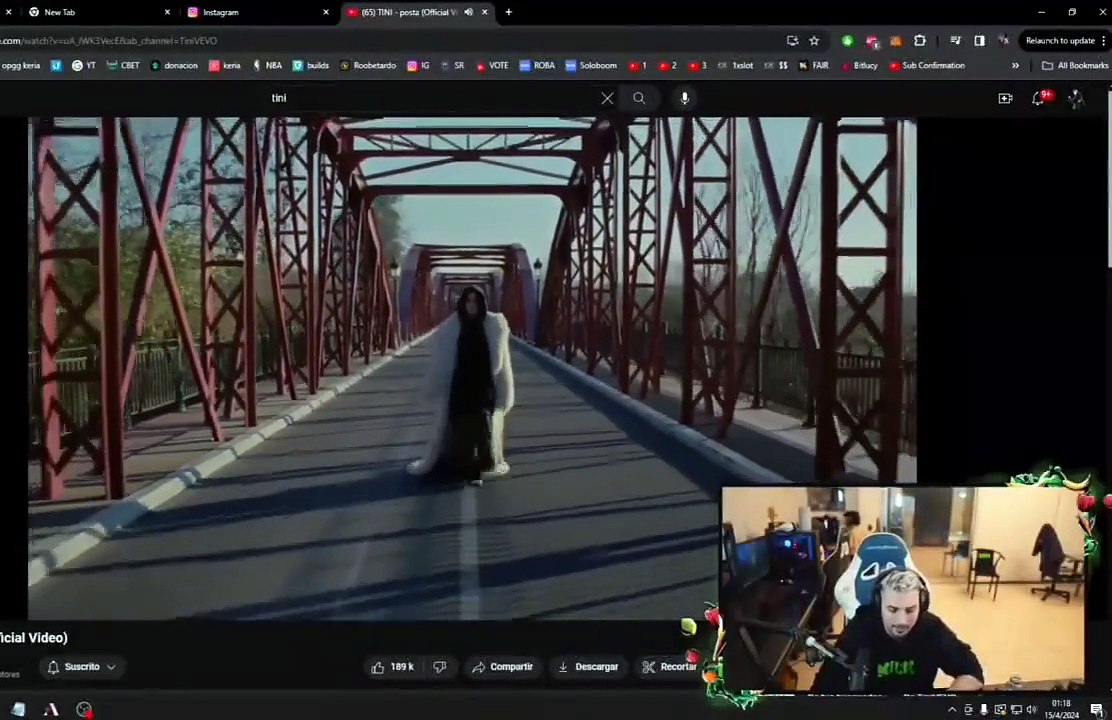The width and height of the screenshot is (1112, 720).
Task: Click Relaunch to update button
Action: 1060,41
